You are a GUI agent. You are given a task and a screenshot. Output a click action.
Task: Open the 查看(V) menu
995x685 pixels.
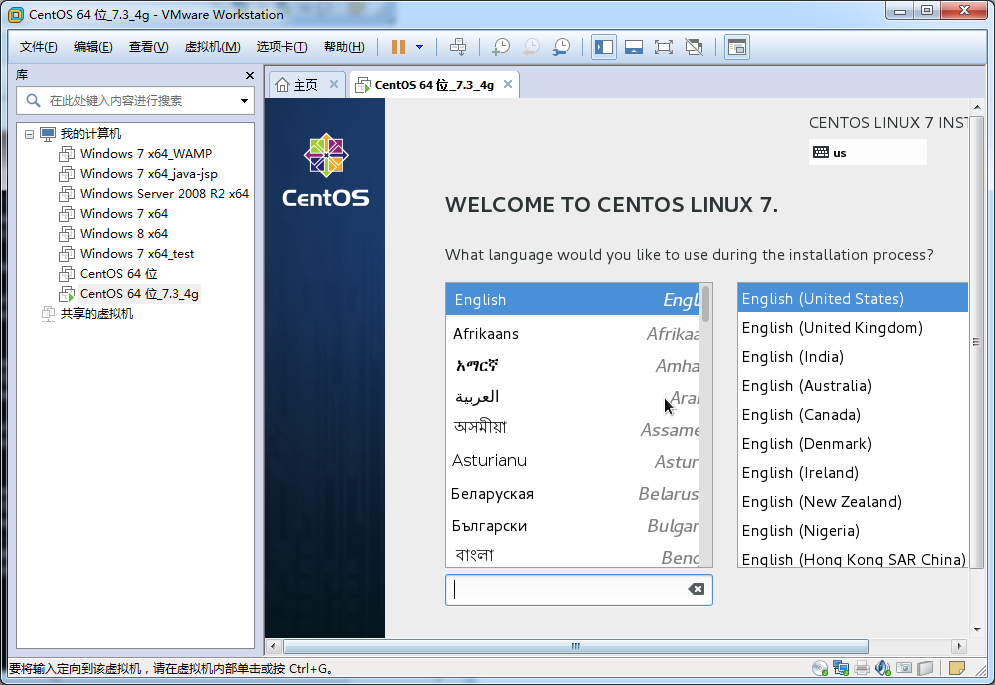tap(148, 47)
